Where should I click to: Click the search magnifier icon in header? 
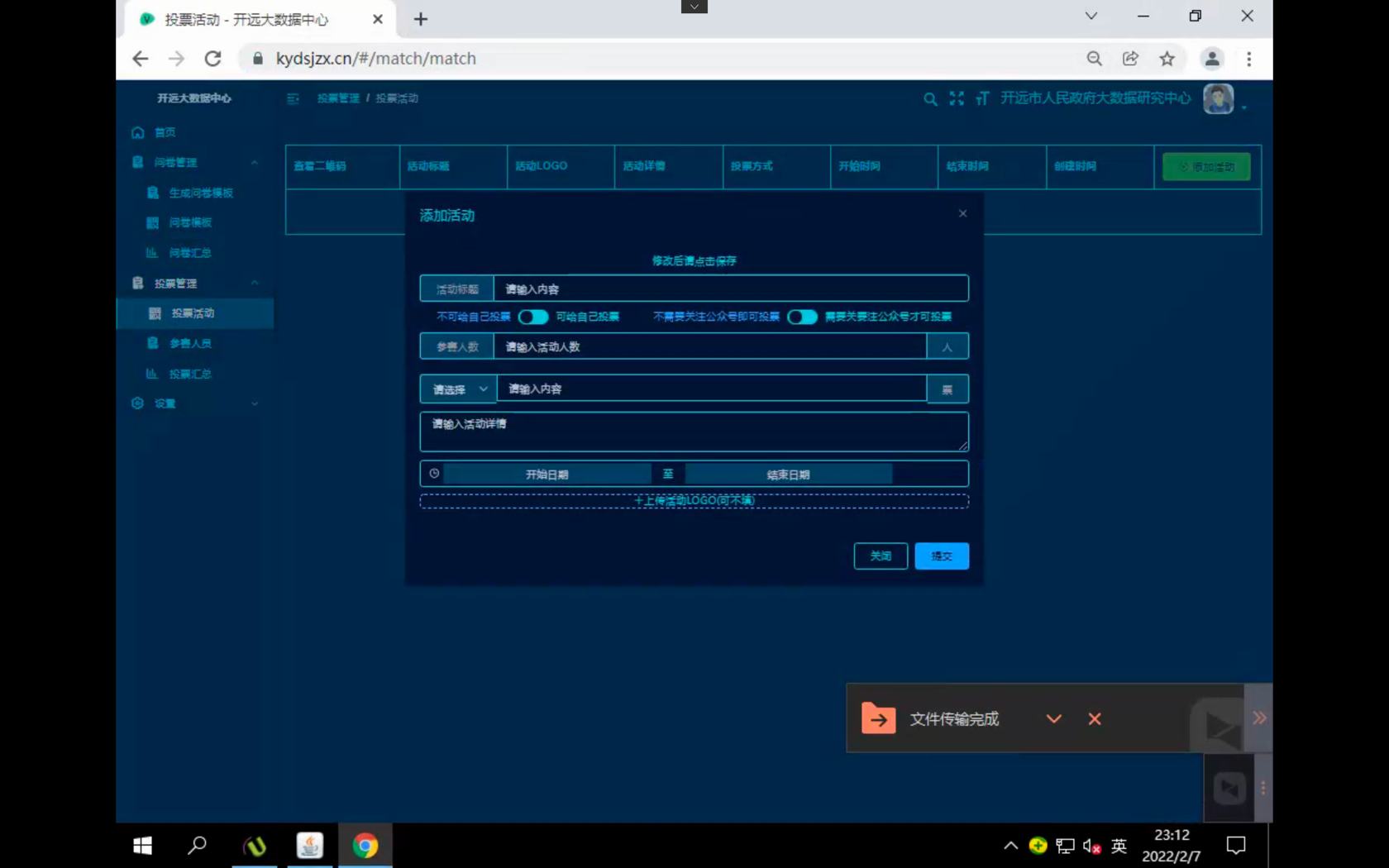pos(930,99)
